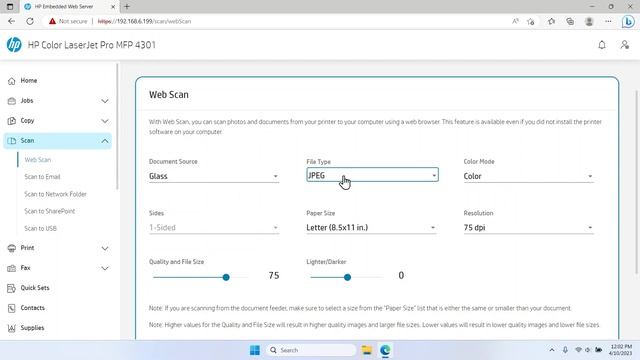Open the Paper Size dropdown

click(371, 227)
